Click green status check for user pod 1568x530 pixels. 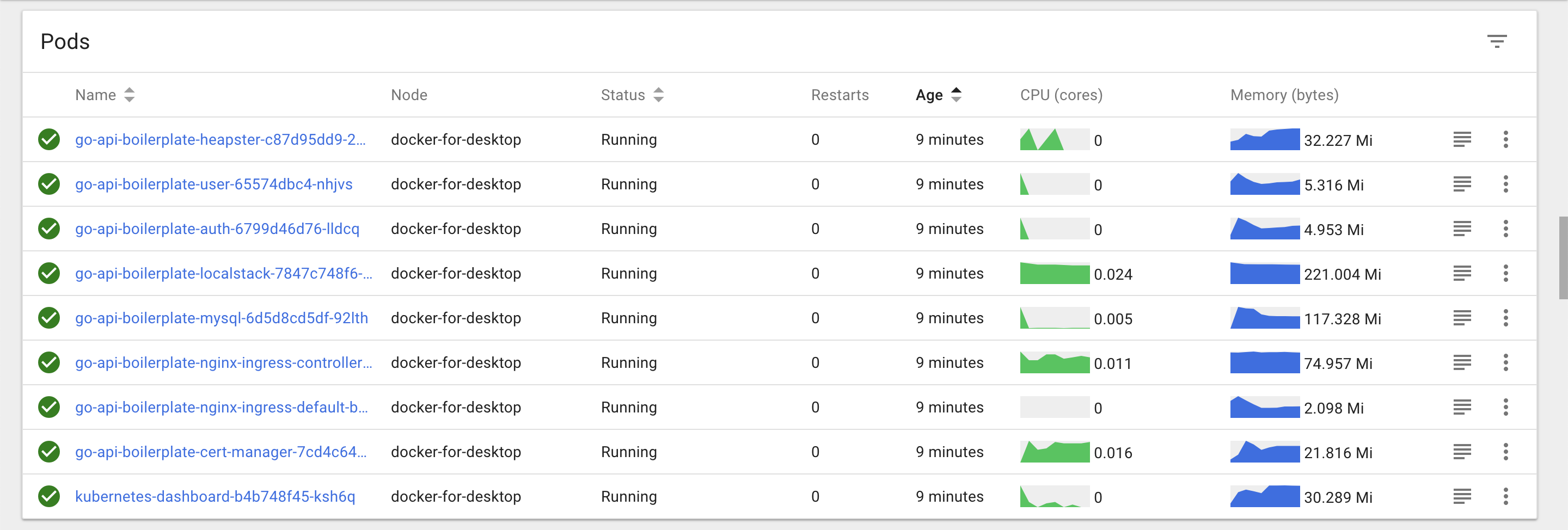point(48,184)
